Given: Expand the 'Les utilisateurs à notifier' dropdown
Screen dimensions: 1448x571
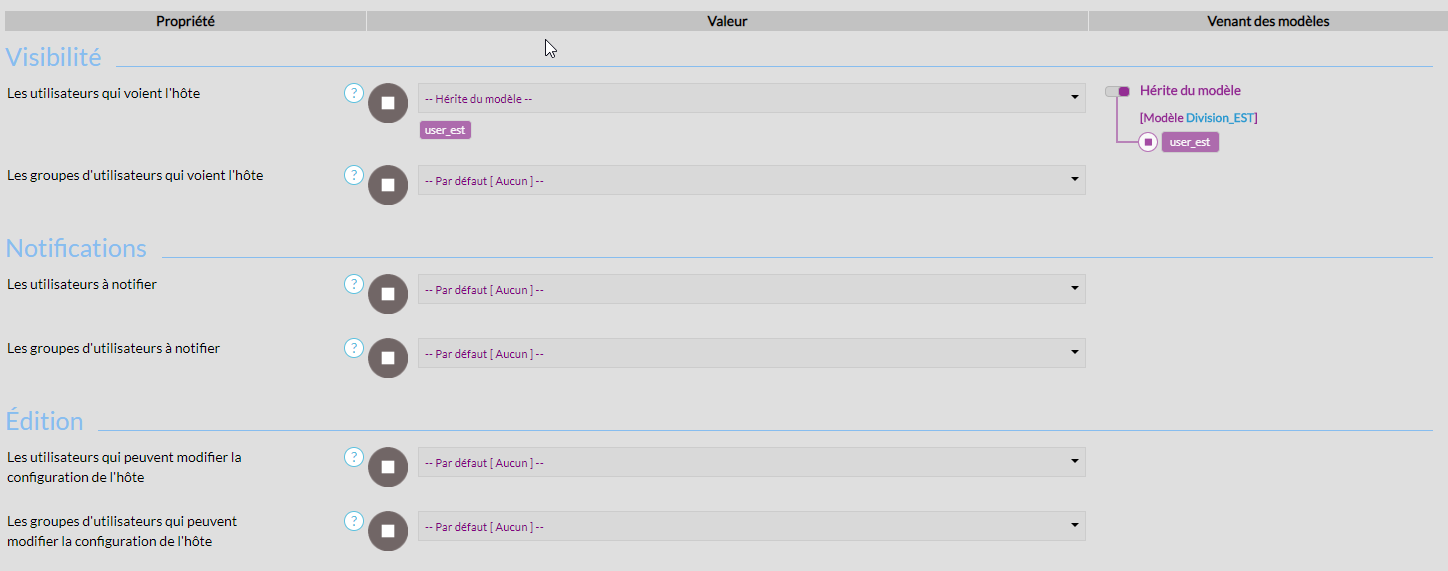Looking at the screenshot, I should click(x=751, y=289).
